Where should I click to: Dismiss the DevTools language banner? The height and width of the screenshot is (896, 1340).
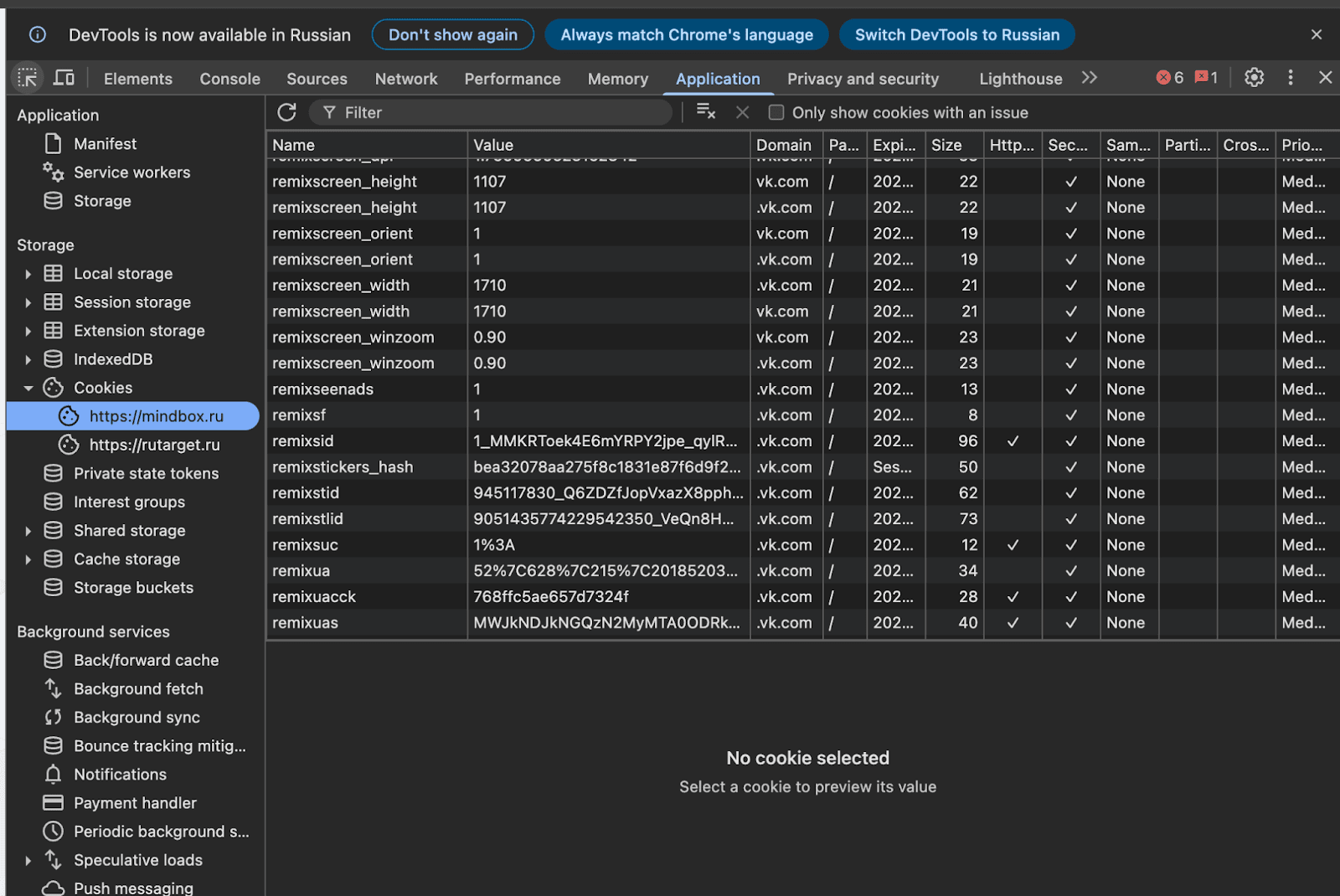coord(1317,34)
